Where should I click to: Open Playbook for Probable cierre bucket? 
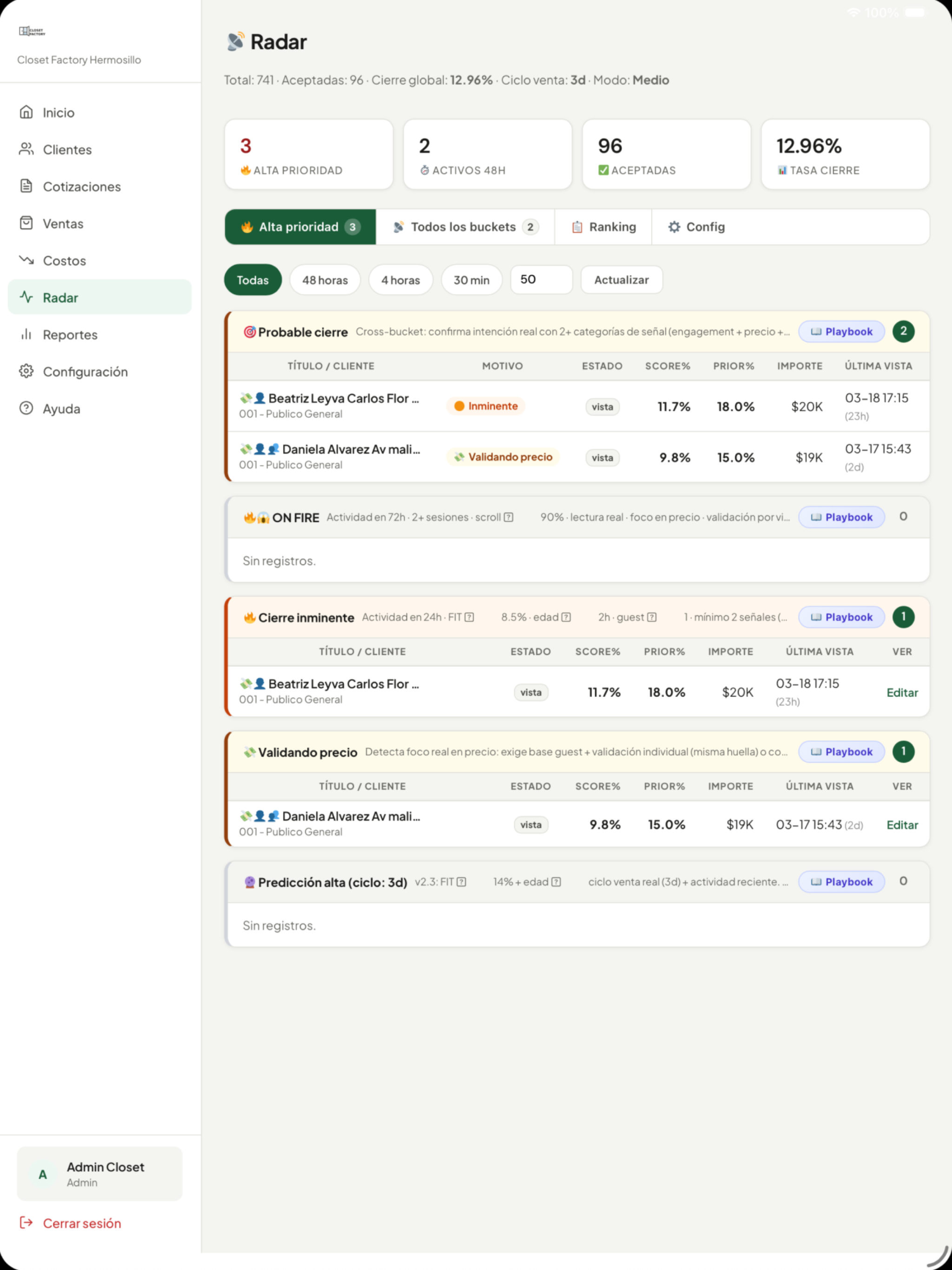pyautogui.click(x=841, y=332)
